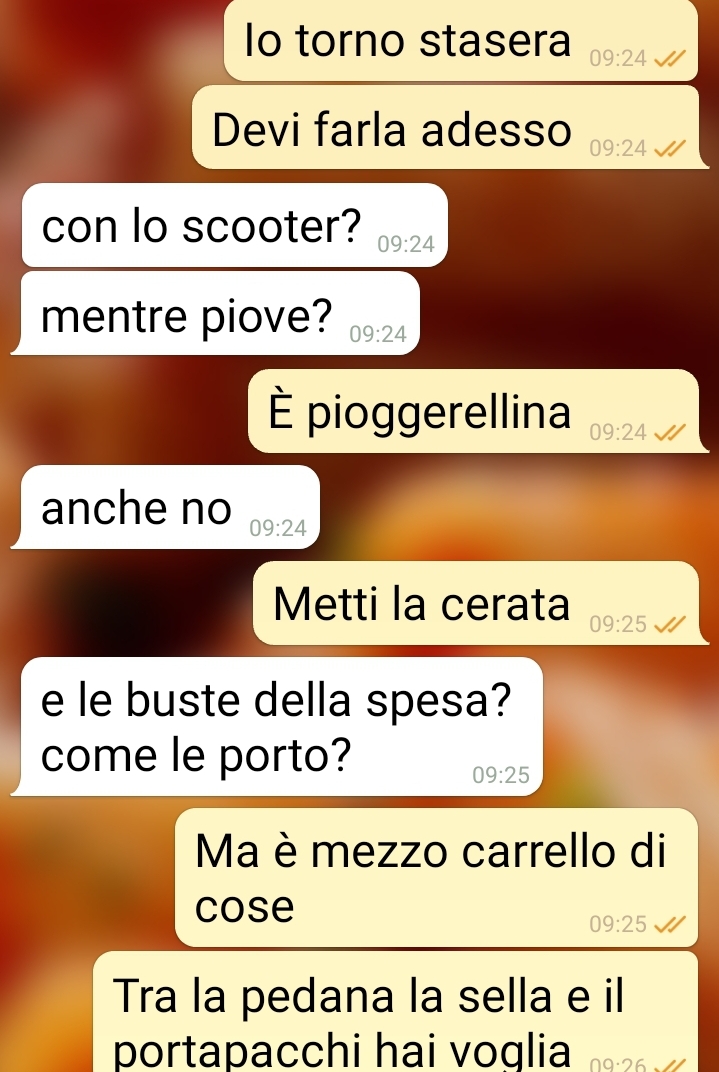Viewport: 719px width, 1072px height.
Task: Tap the 09:24 timestamp beside 'anche no'
Action: 278,528
